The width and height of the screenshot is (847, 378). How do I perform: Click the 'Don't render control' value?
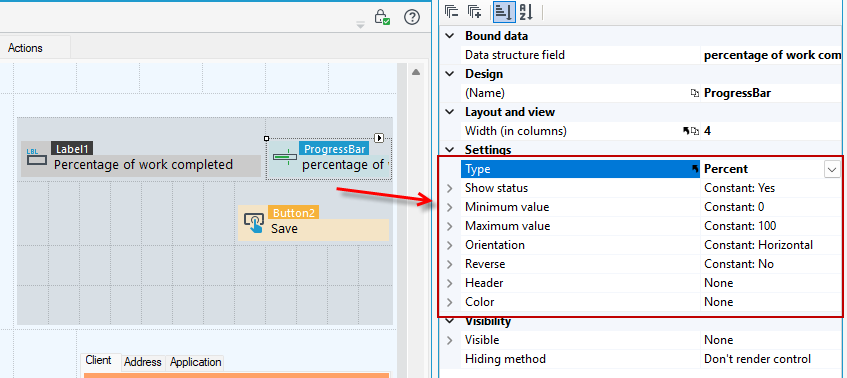tap(757, 359)
